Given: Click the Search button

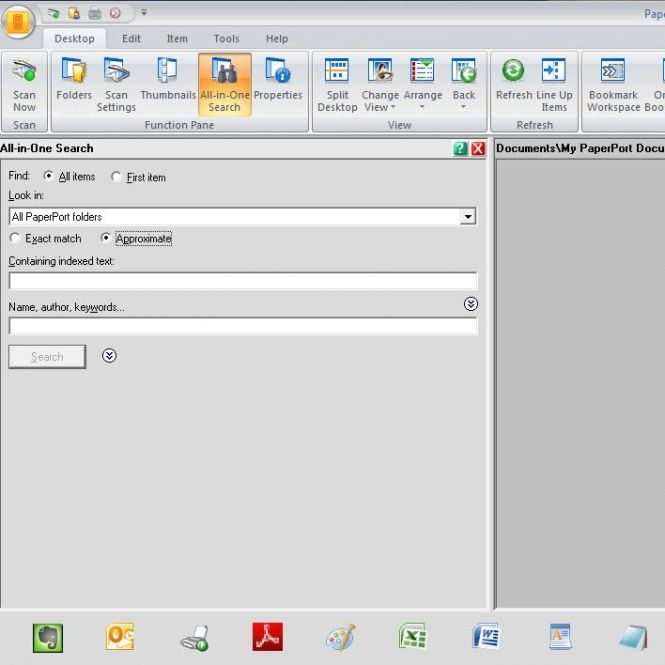Looking at the screenshot, I should (47, 357).
